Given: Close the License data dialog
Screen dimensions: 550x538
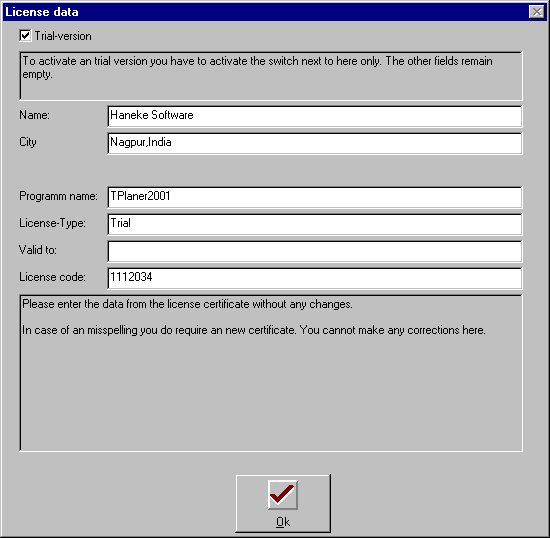Looking at the screenshot, I should (537, 12).
